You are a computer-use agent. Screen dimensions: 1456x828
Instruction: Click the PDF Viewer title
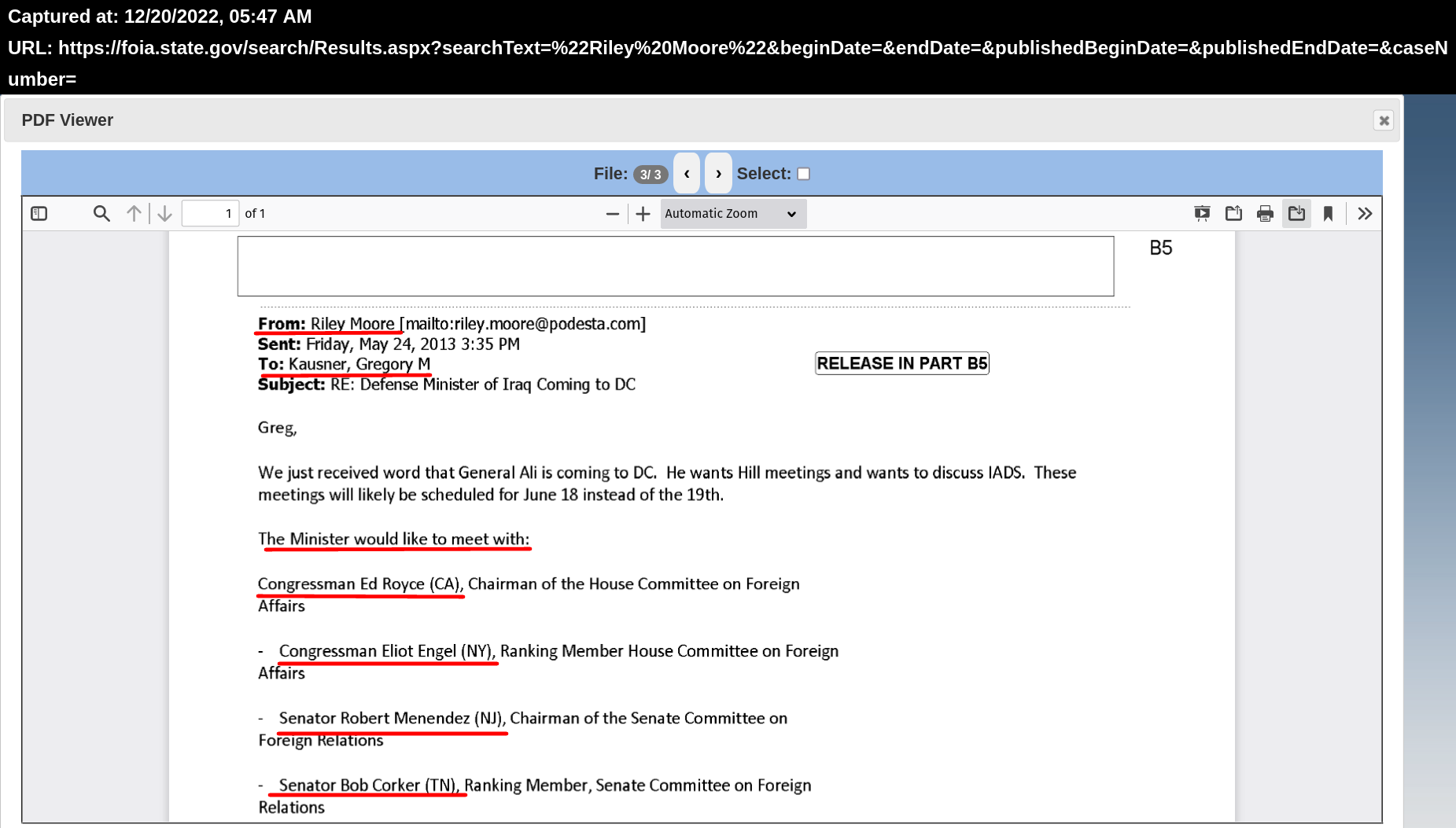[68, 120]
